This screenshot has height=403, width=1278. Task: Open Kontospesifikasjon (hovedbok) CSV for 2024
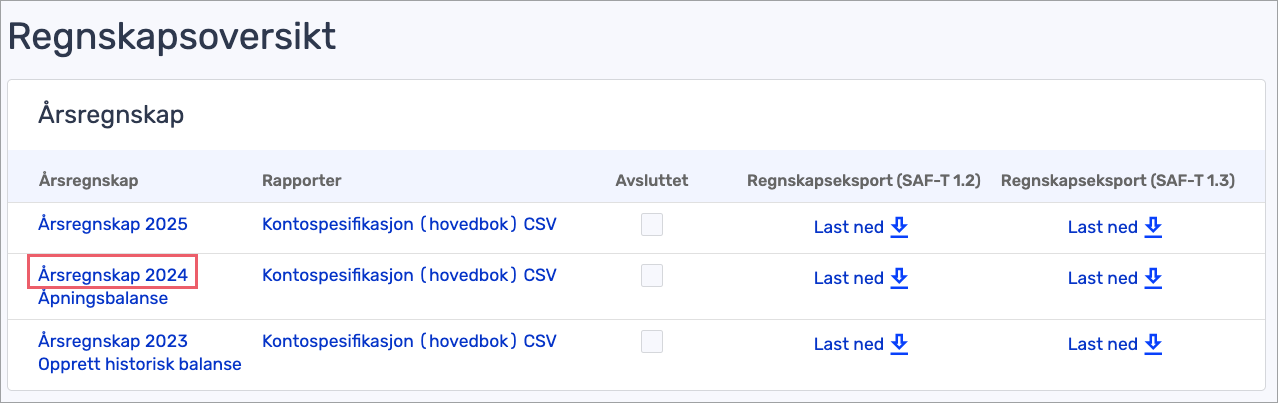pyautogui.click(x=409, y=275)
